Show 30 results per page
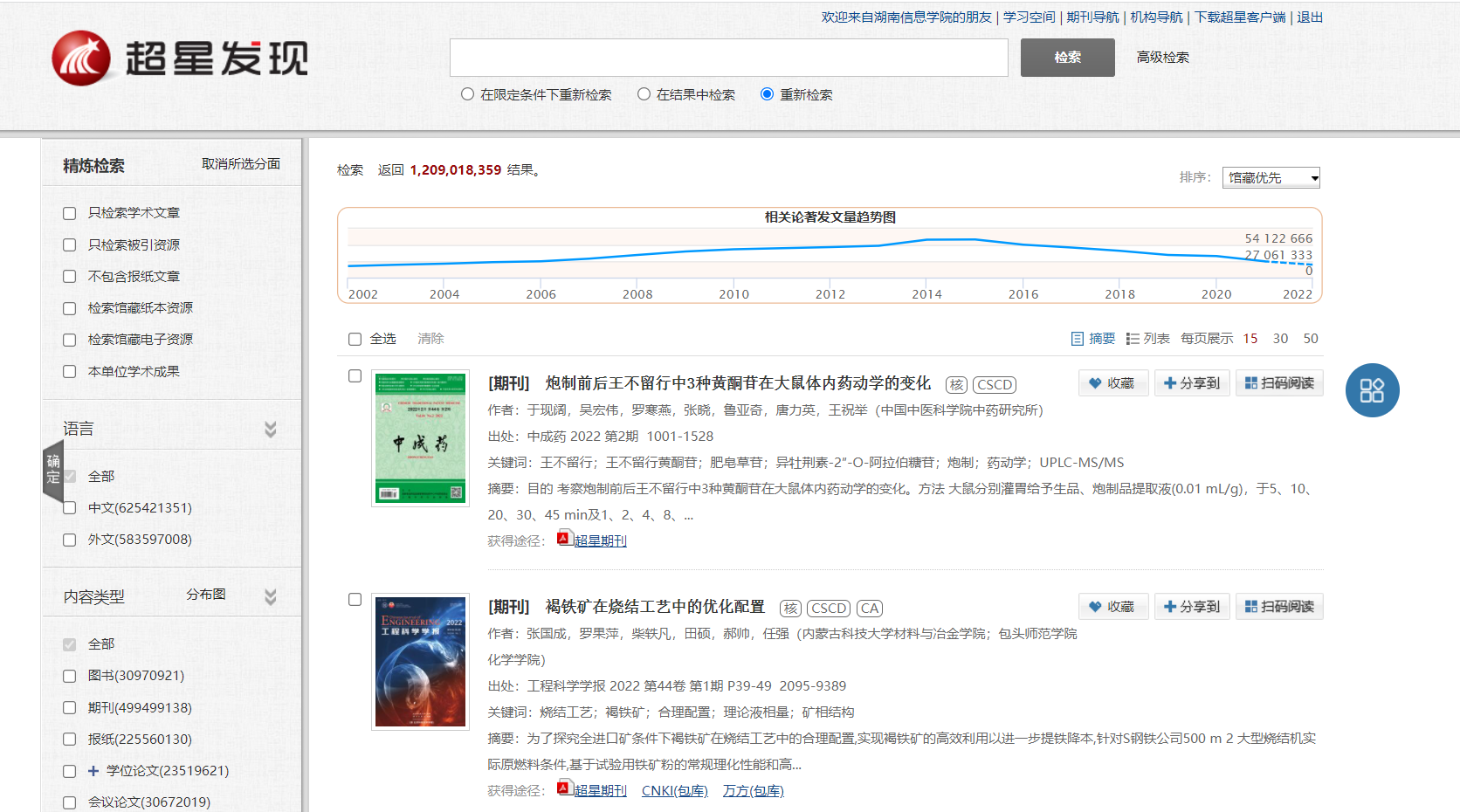 pos(1280,339)
